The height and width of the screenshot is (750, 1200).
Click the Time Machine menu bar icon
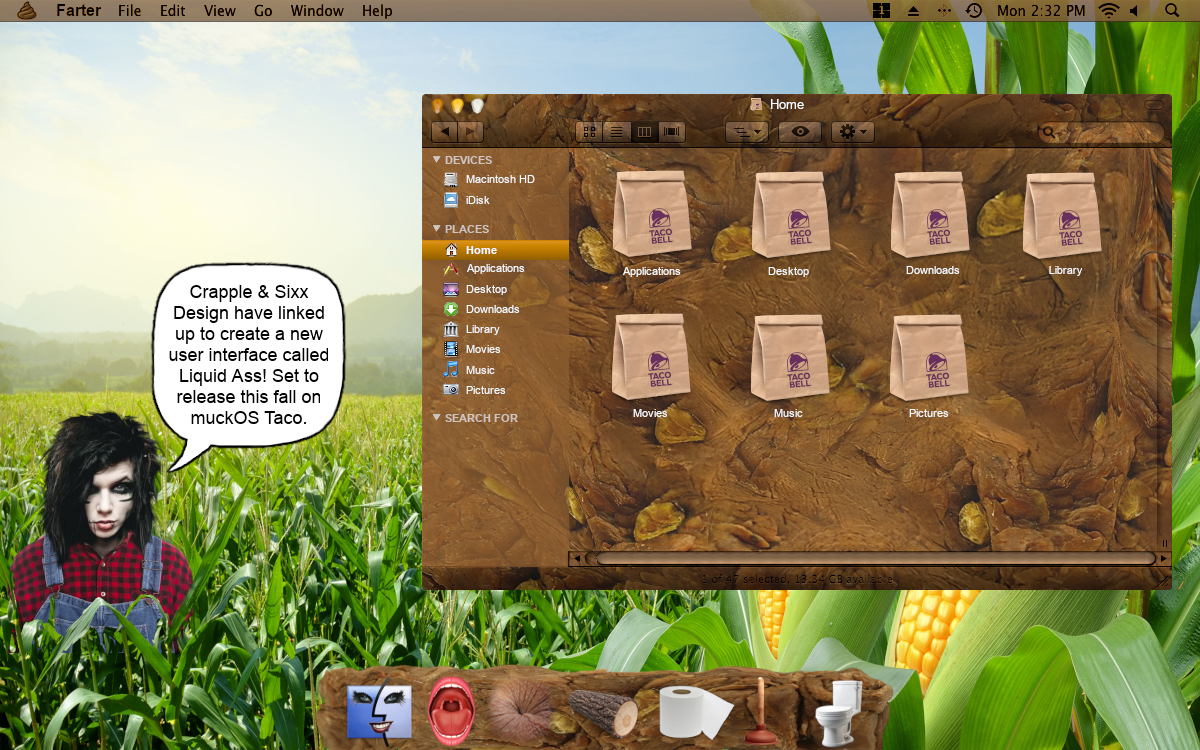pyautogui.click(x=973, y=11)
